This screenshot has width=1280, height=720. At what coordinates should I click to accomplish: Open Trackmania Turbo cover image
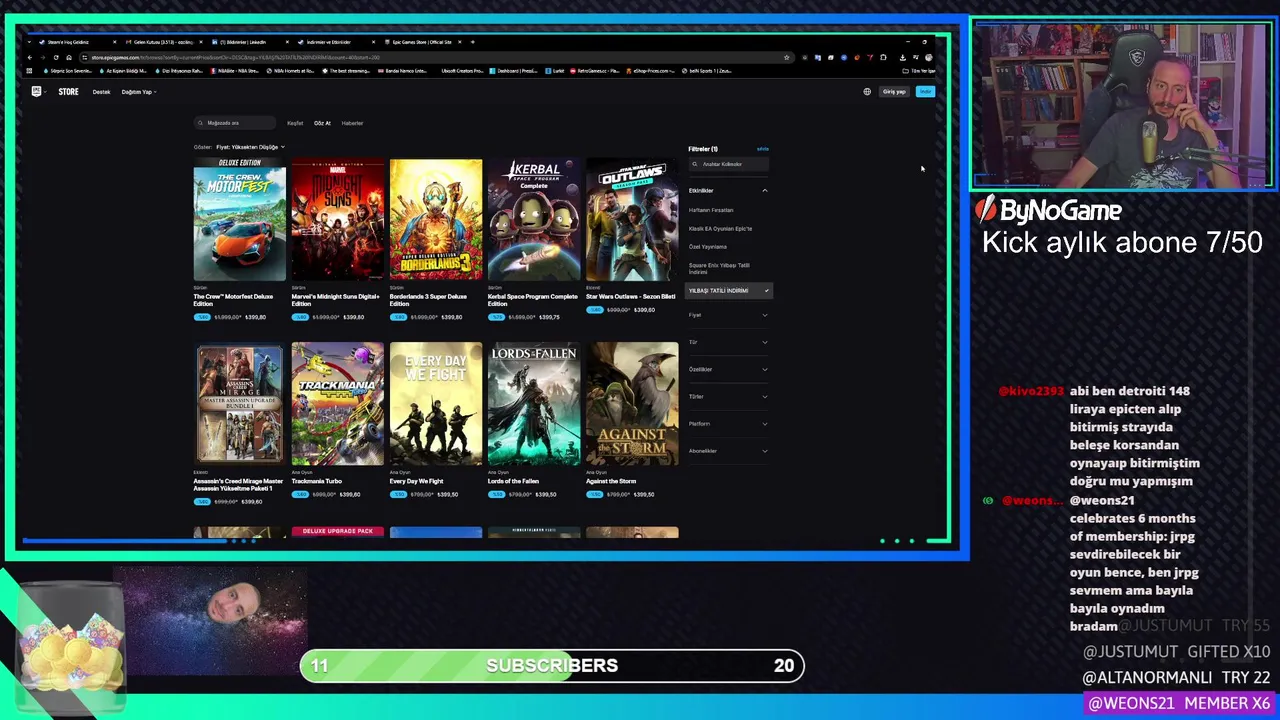[x=338, y=404]
